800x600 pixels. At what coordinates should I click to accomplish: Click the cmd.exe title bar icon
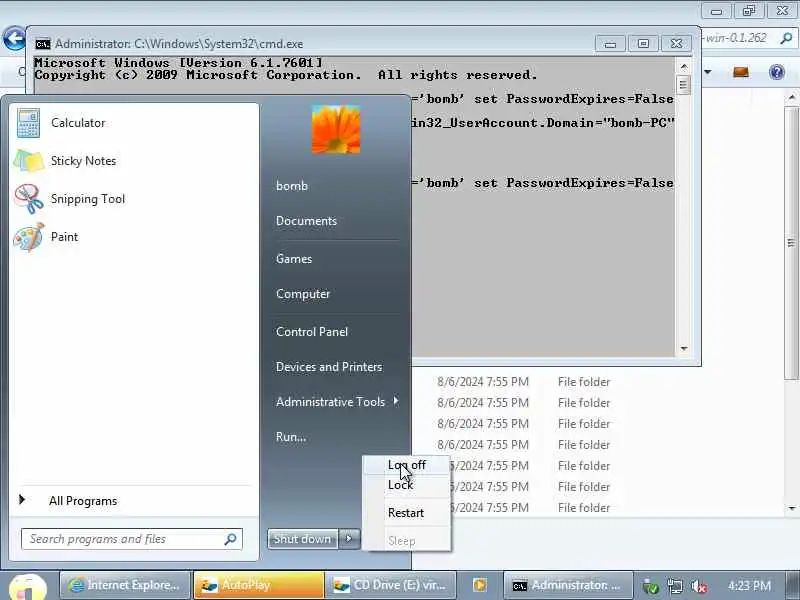pyautogui.click(x=43, y=44)
